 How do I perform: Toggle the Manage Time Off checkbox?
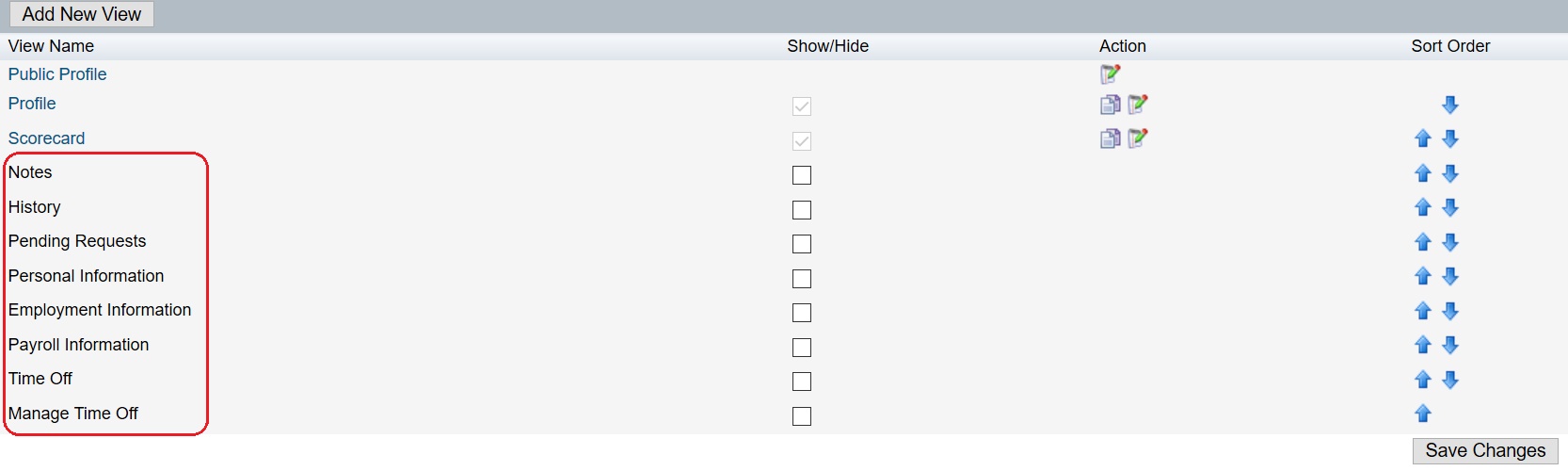pyautogui.click(x=802, y=416)
